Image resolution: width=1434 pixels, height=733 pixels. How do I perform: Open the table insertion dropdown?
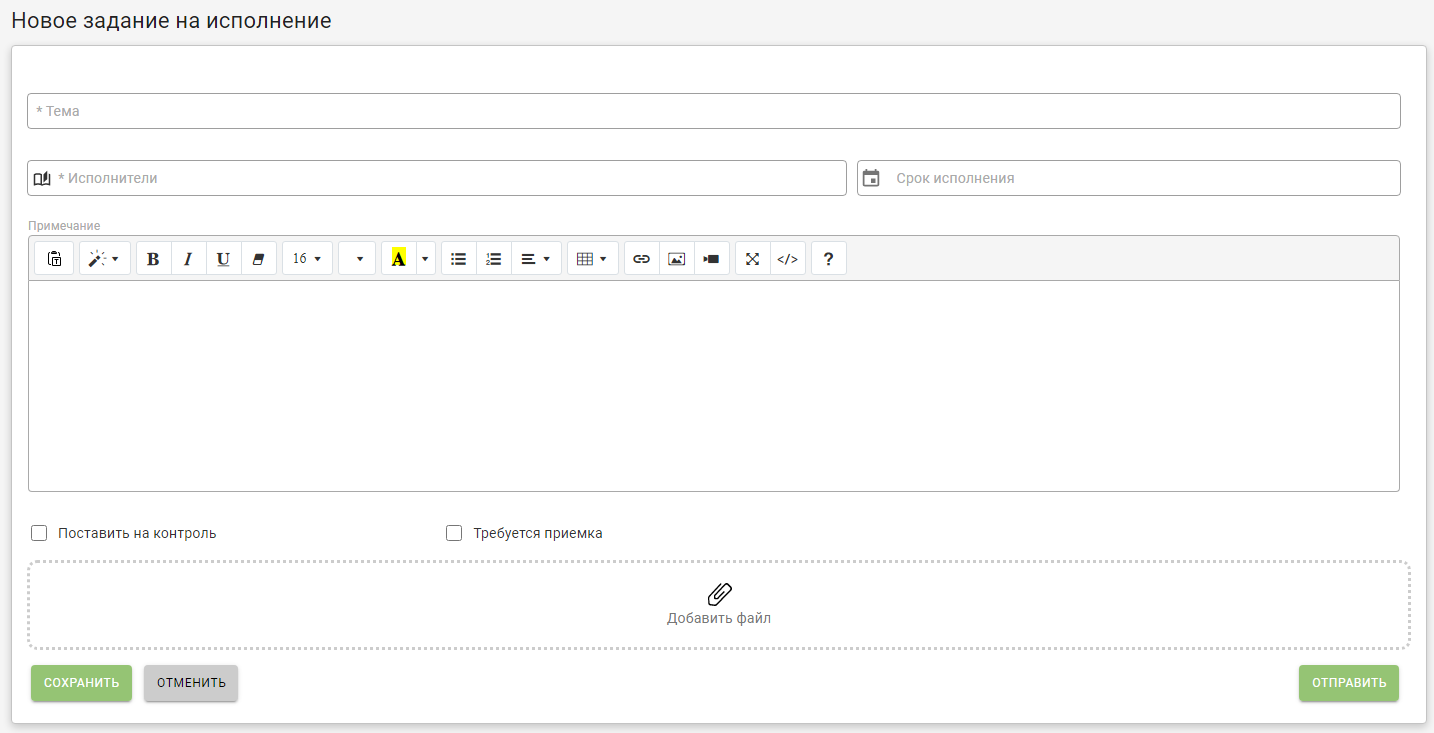(592, 258)
